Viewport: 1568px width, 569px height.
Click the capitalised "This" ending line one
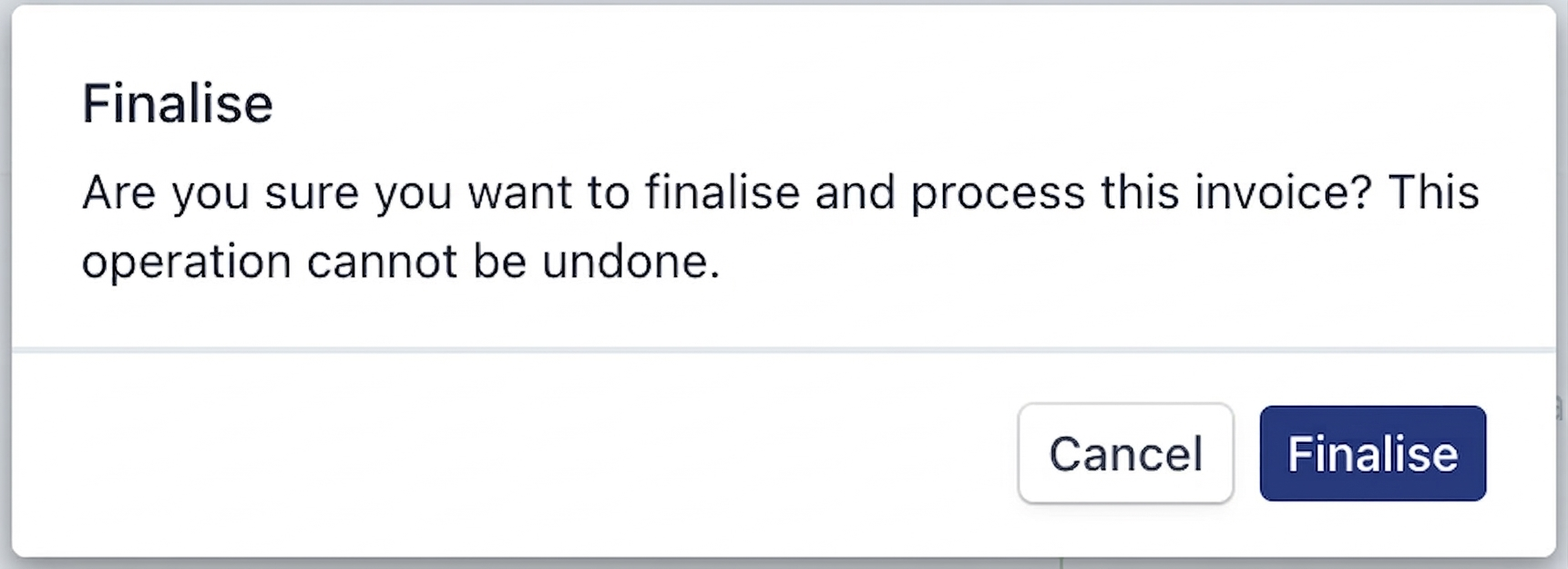pyautogui.click(x=1433, y=192)
